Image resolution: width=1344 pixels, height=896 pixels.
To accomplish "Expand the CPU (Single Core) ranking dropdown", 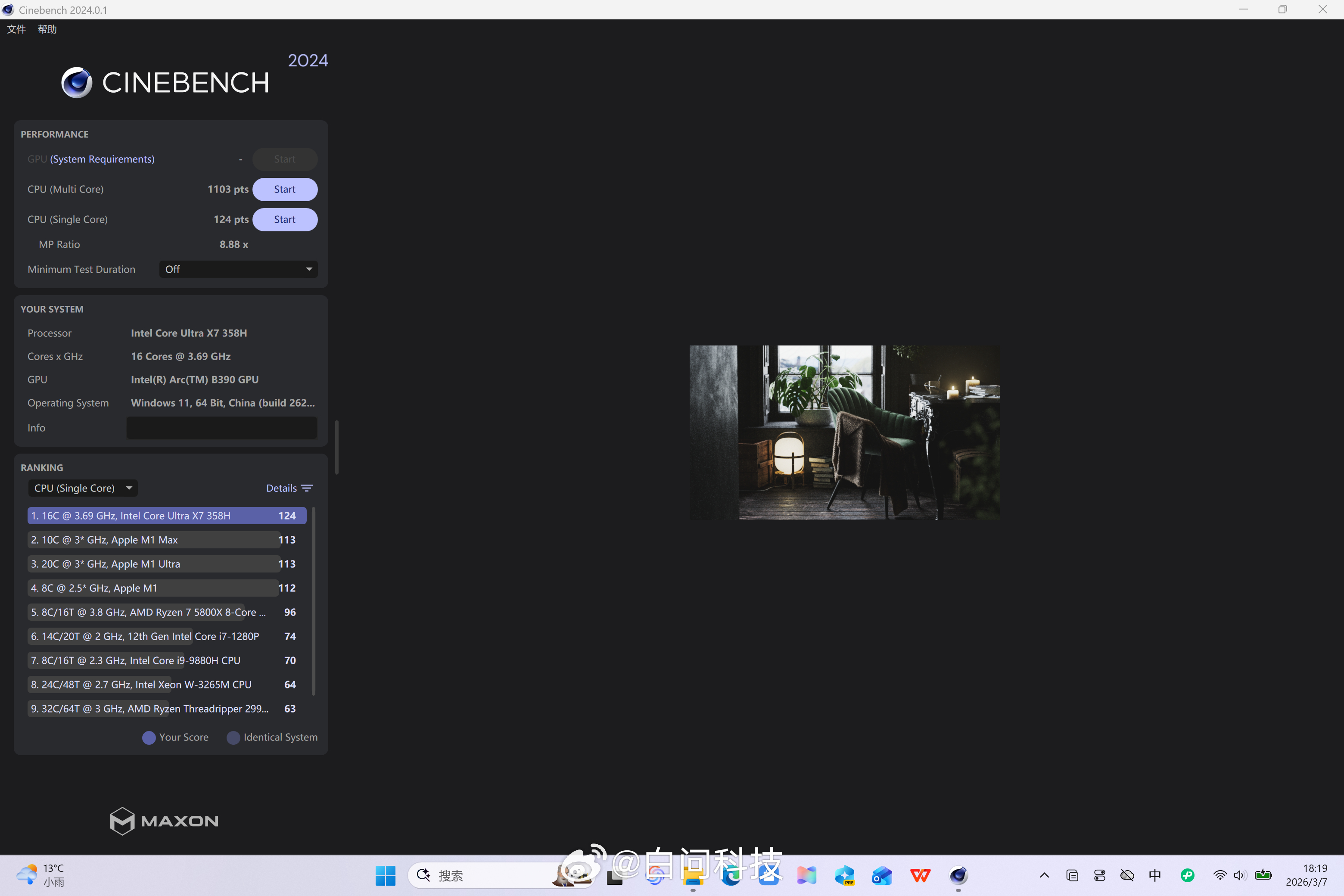I will click(83, 488).
